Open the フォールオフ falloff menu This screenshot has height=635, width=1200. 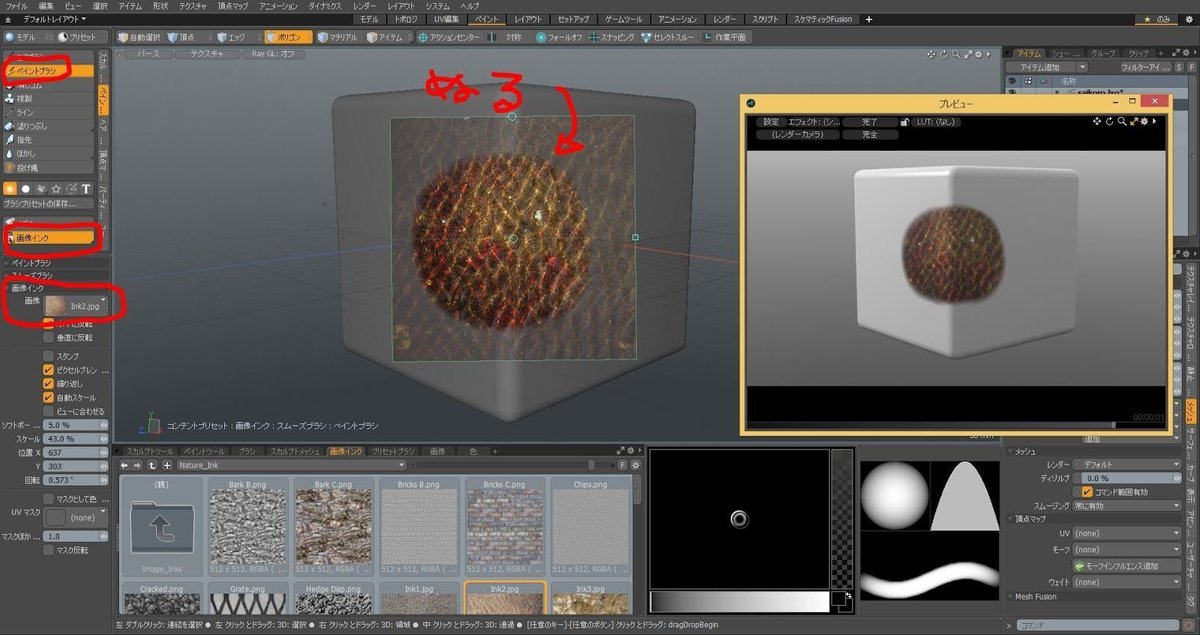(560, 37)
